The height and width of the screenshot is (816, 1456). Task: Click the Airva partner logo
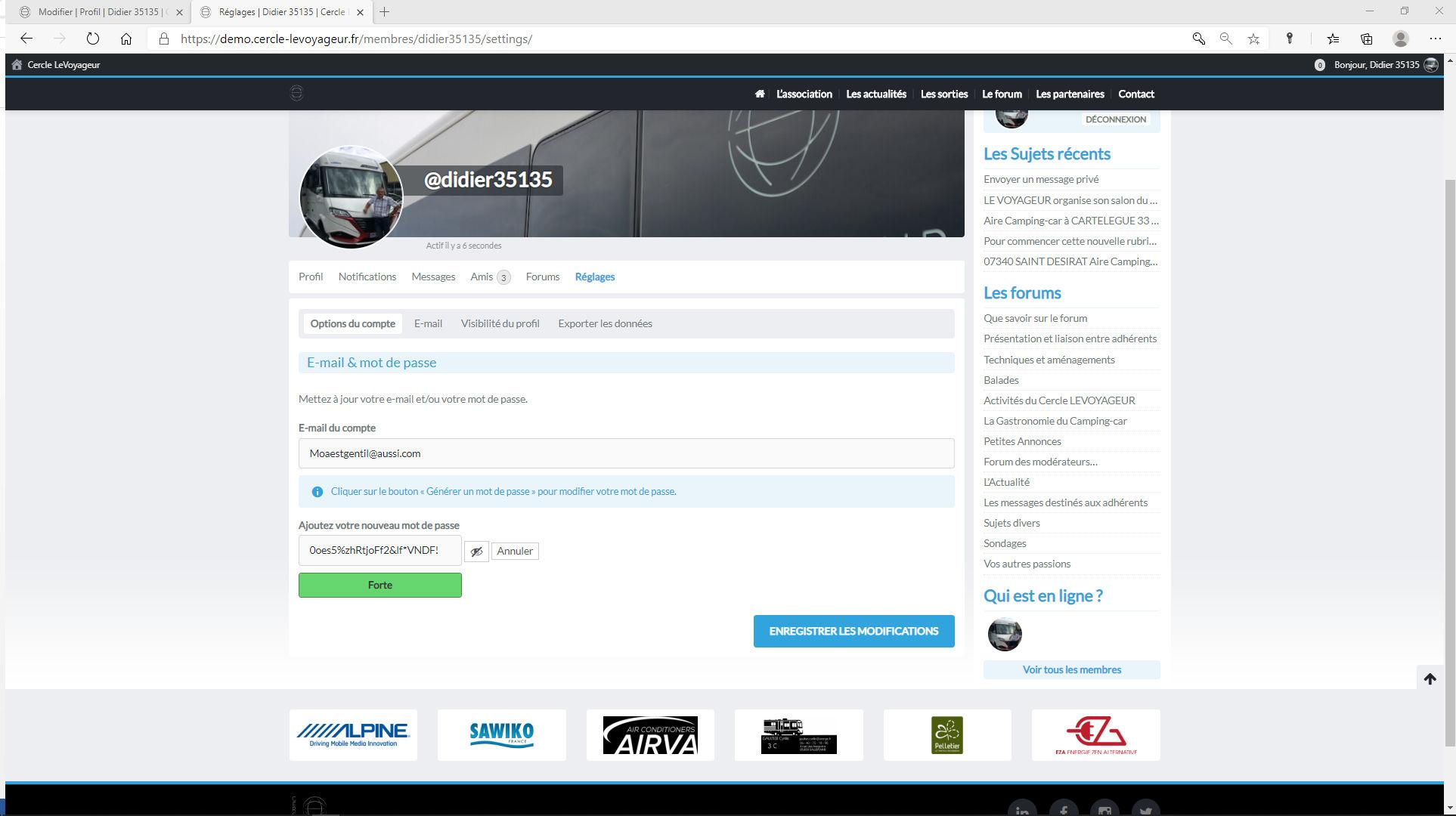point(650,734)
